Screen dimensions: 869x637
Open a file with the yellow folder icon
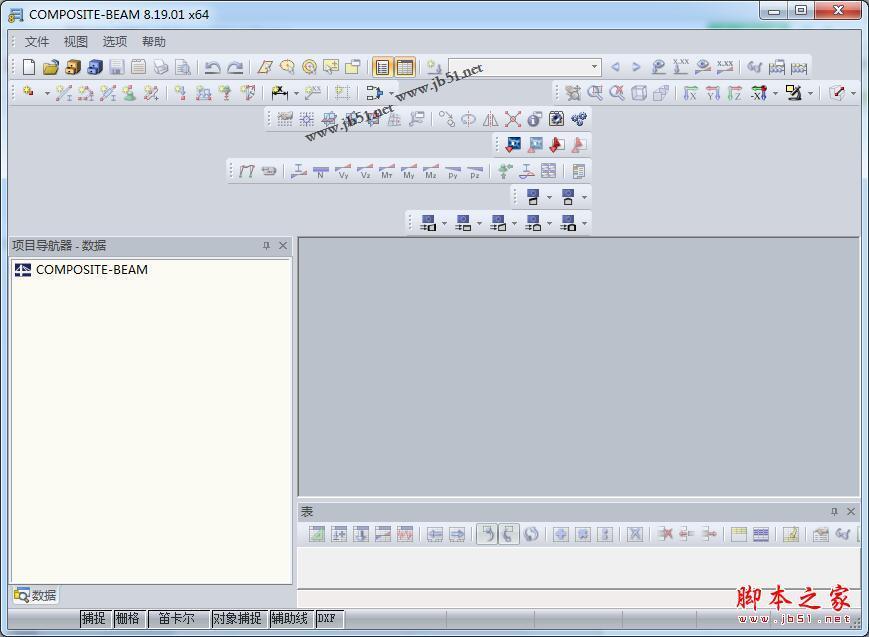[x=50, y=67]
